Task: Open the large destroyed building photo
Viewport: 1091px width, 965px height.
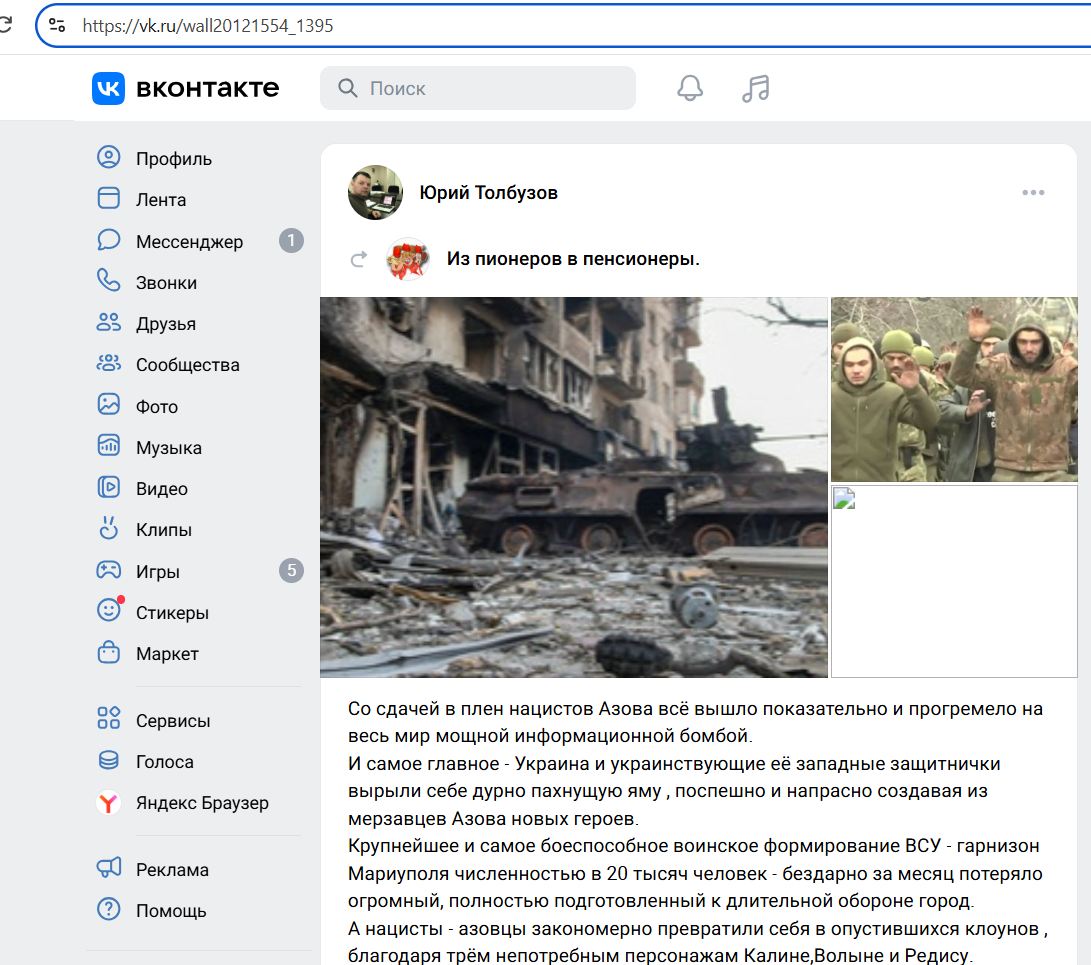Action: (573, 487)
